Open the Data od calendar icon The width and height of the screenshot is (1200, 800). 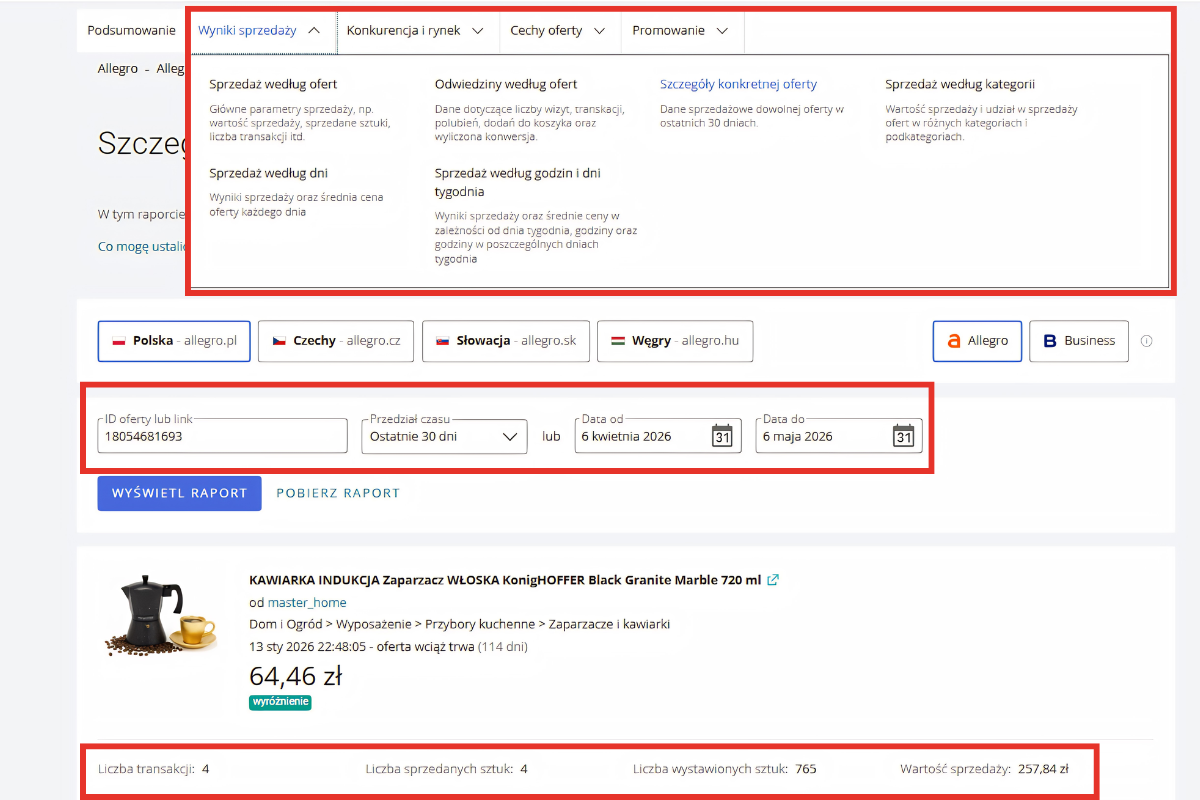pyautogui.click(x=722, y=436)
